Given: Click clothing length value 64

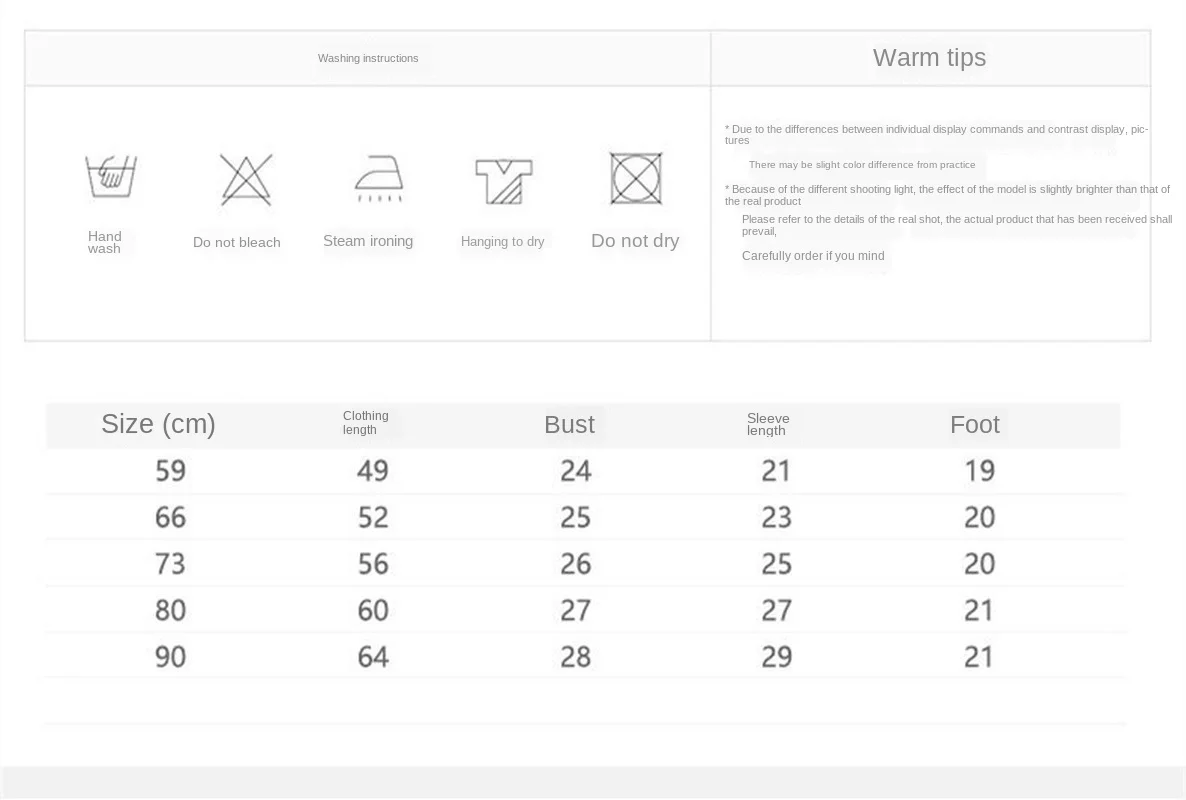Looking at the screenshot, I should (373, 656).
